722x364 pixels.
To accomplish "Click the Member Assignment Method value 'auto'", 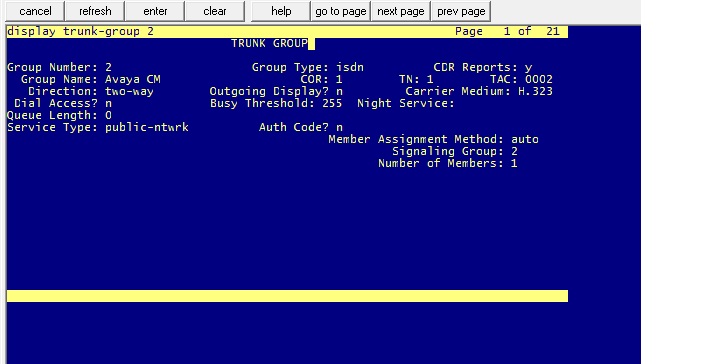I will pos(525,139).
